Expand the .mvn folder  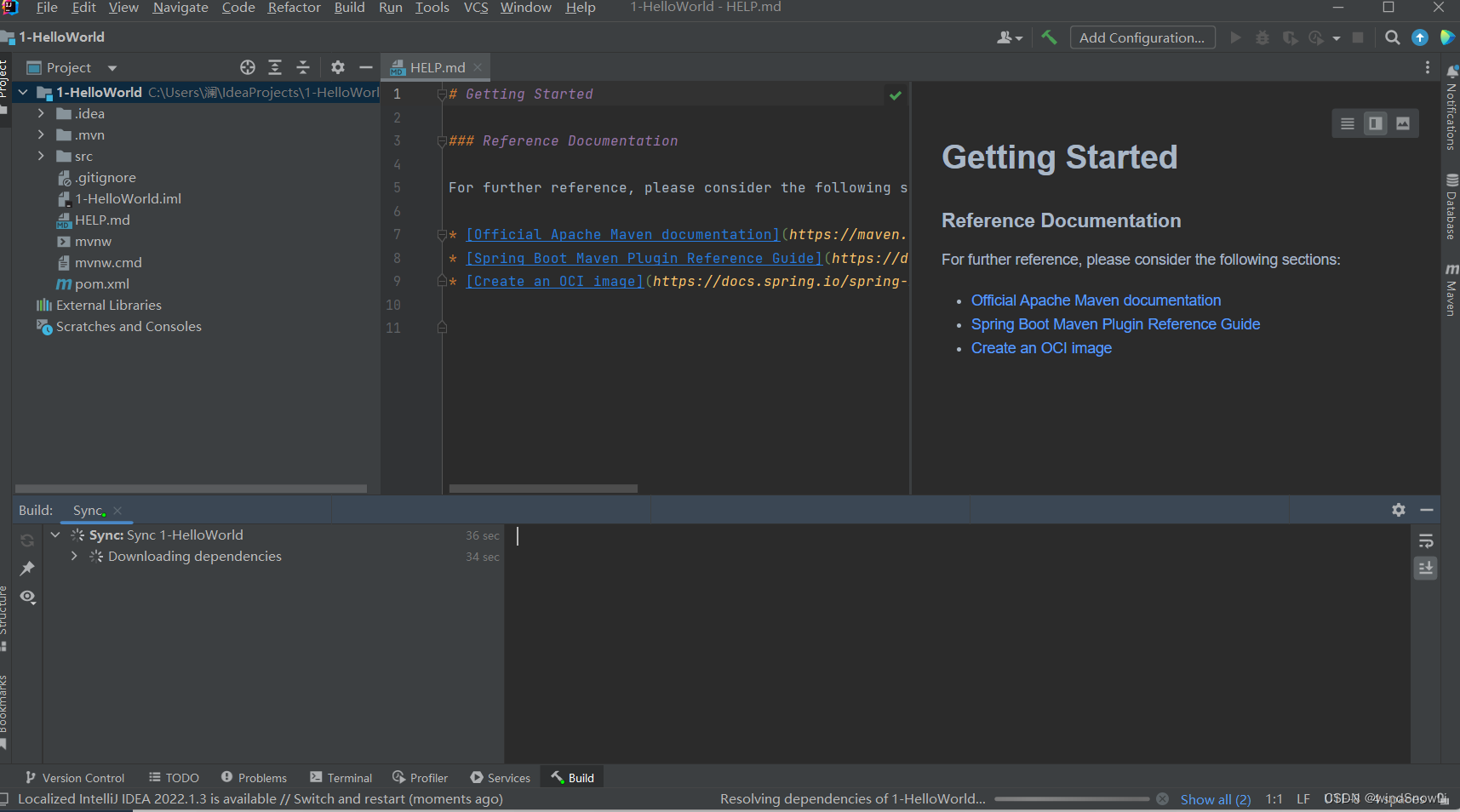click(41, 134)
